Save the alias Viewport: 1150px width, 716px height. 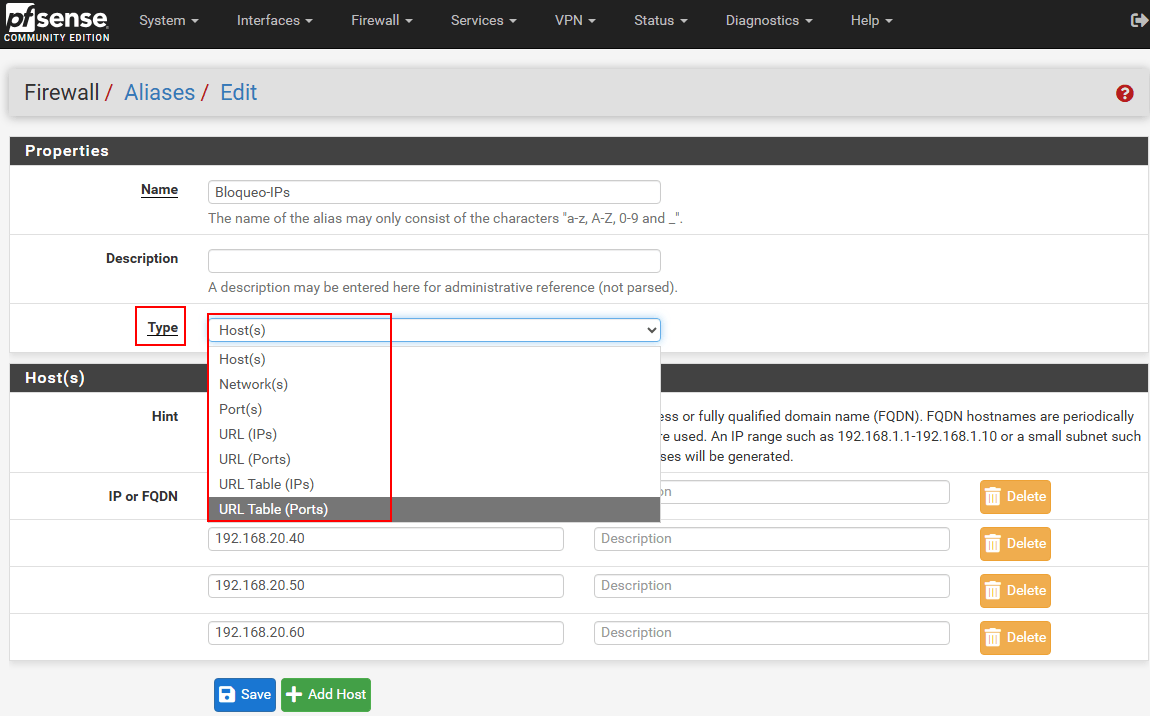(245, 695)
